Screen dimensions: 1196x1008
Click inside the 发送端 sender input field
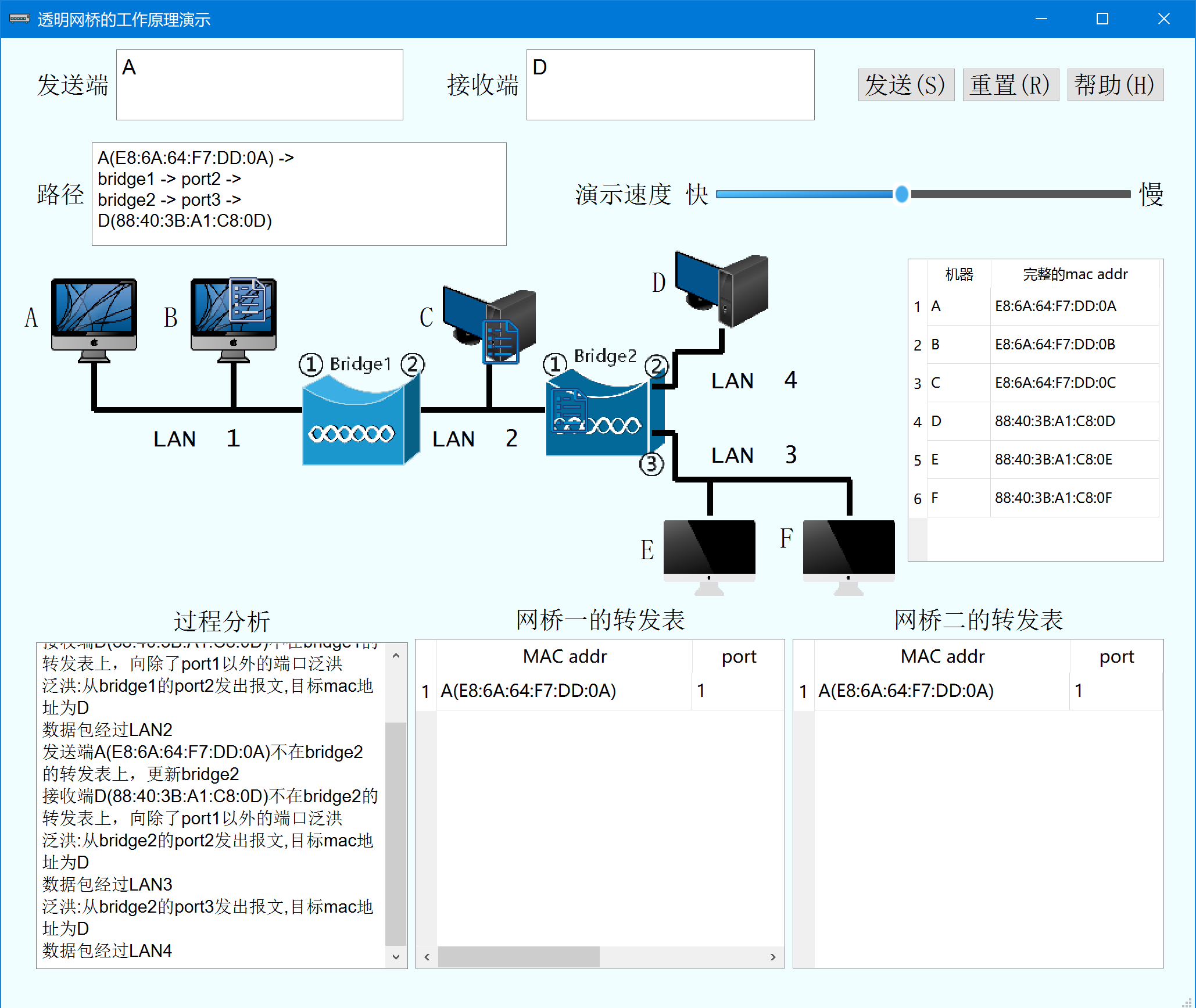coord(259,85)
